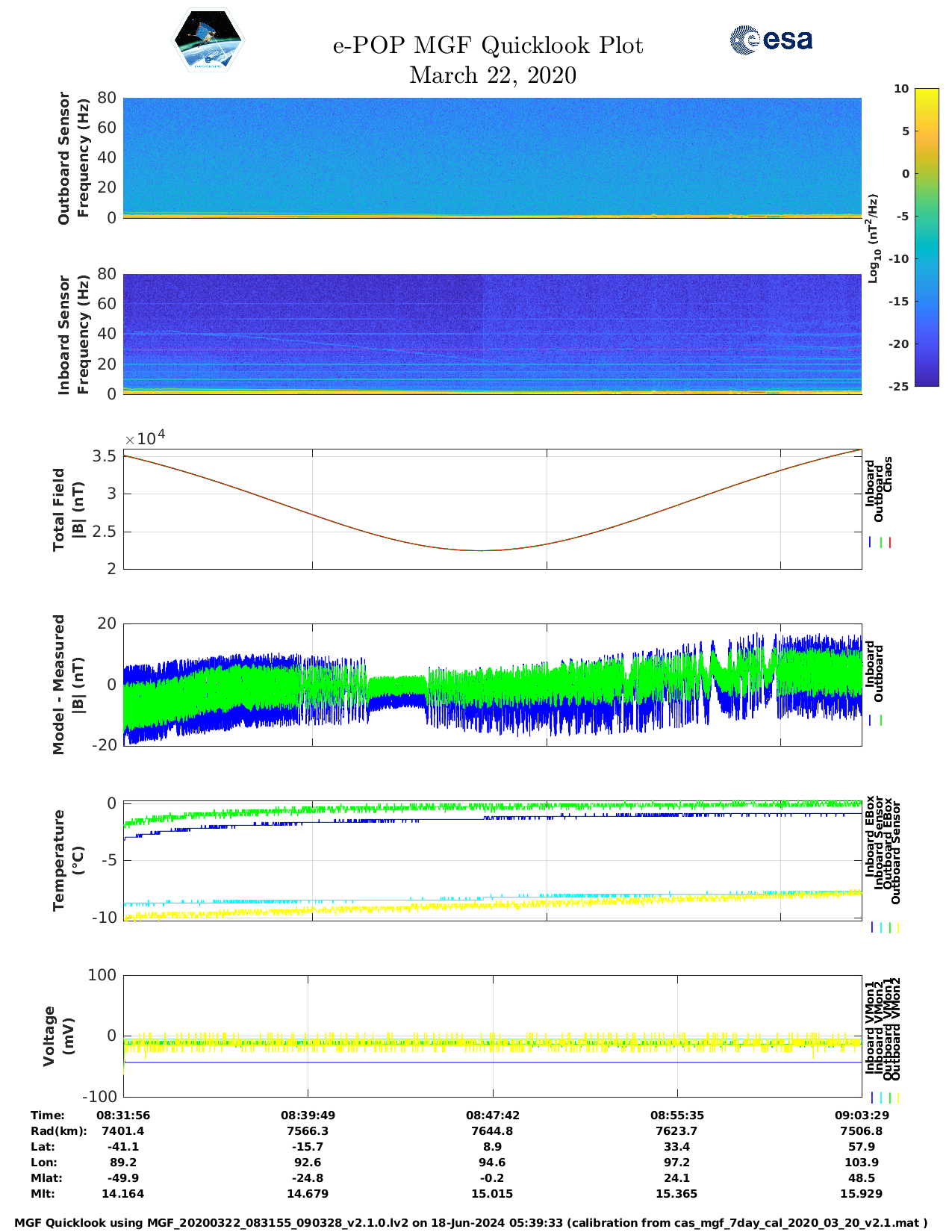Click the red Chaos legend marker
Viewport: 952px width, 1232px height.
(x=889, y=543)
